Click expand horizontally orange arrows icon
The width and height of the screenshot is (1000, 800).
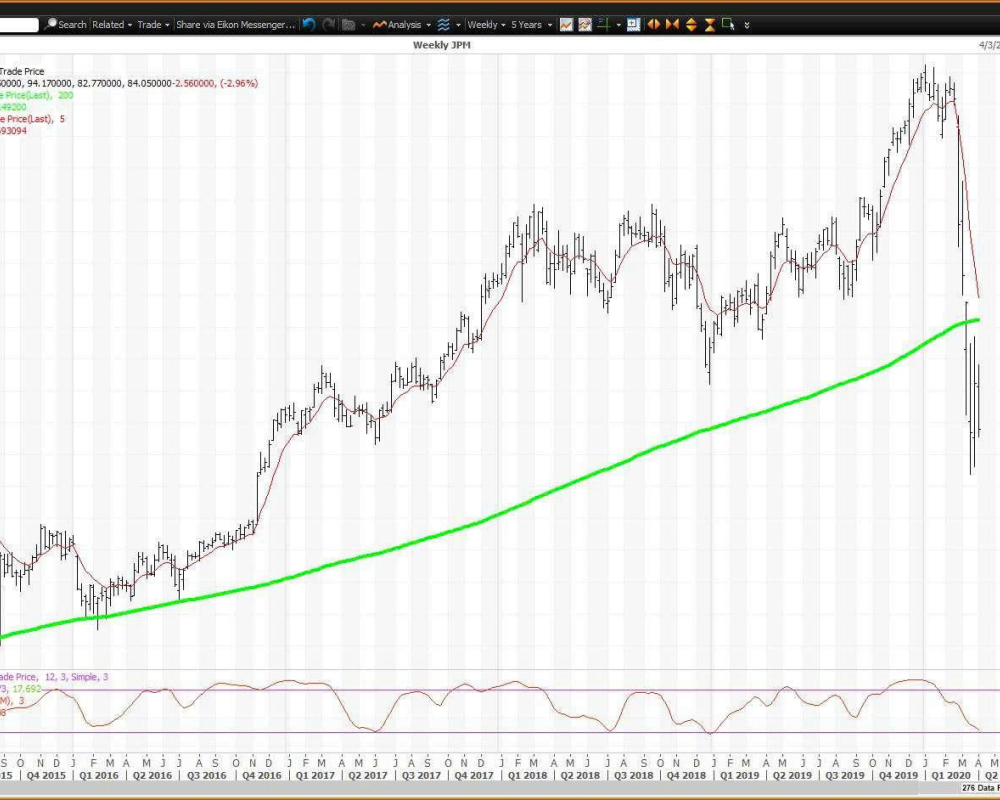(653, 24)
